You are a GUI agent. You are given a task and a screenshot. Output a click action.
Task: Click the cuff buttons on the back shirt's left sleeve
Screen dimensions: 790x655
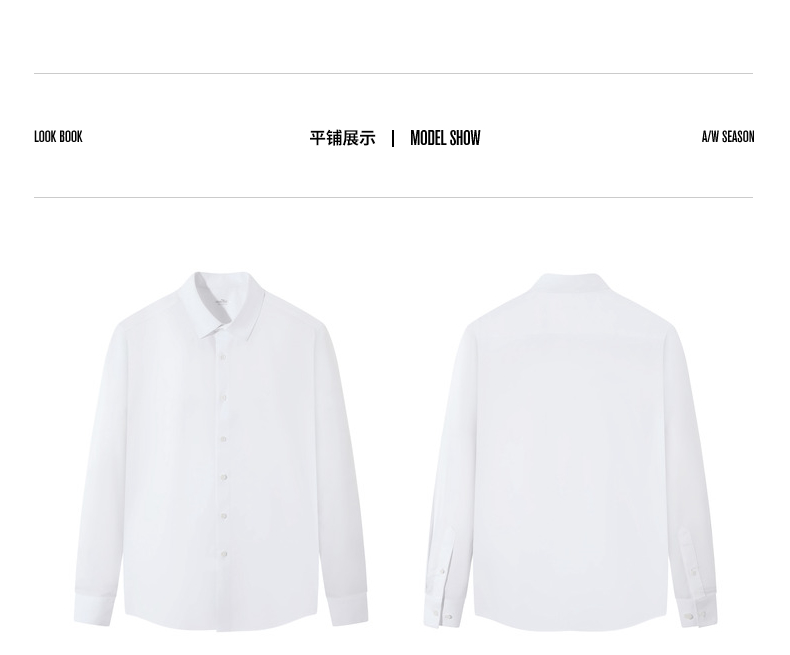(x=443, y=616)
